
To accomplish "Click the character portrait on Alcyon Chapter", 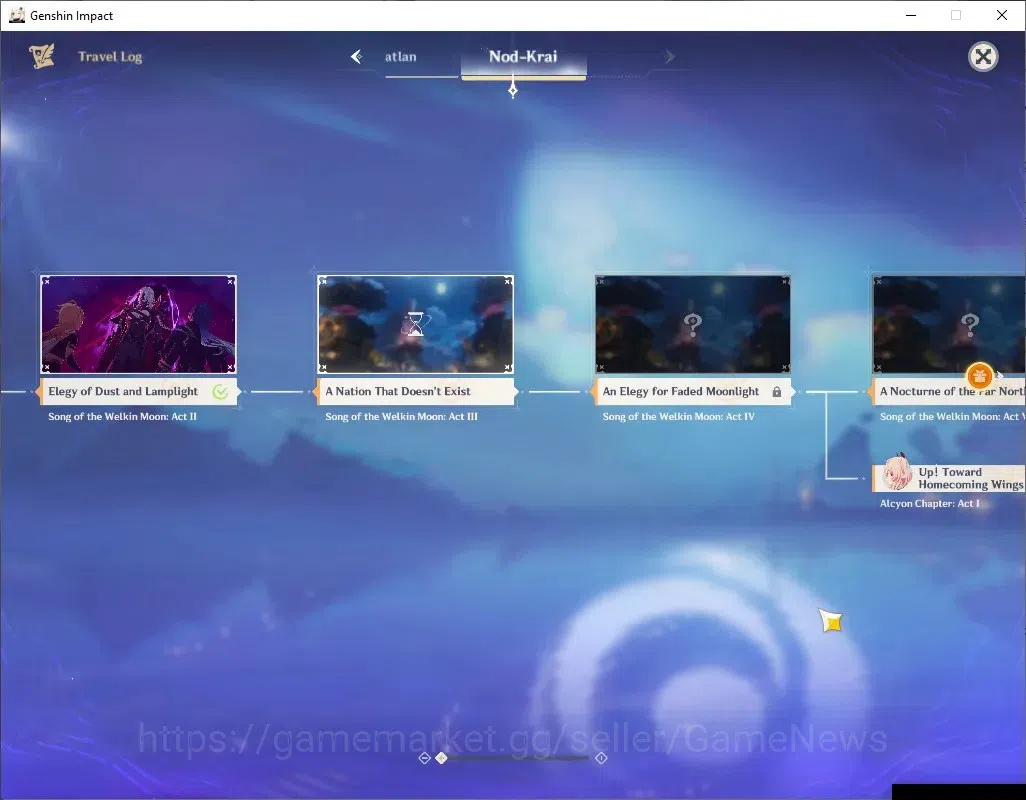I will click(x=896, y=474).
